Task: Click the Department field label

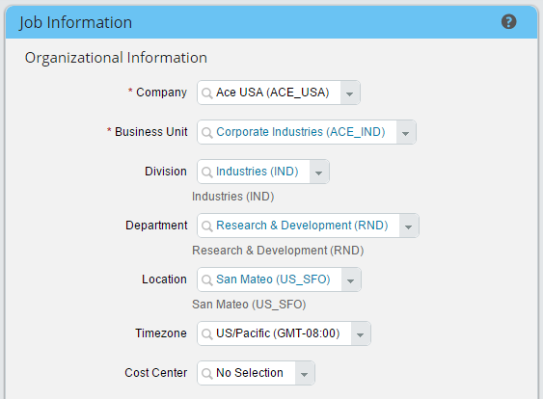Action: (x=156, y=225)
